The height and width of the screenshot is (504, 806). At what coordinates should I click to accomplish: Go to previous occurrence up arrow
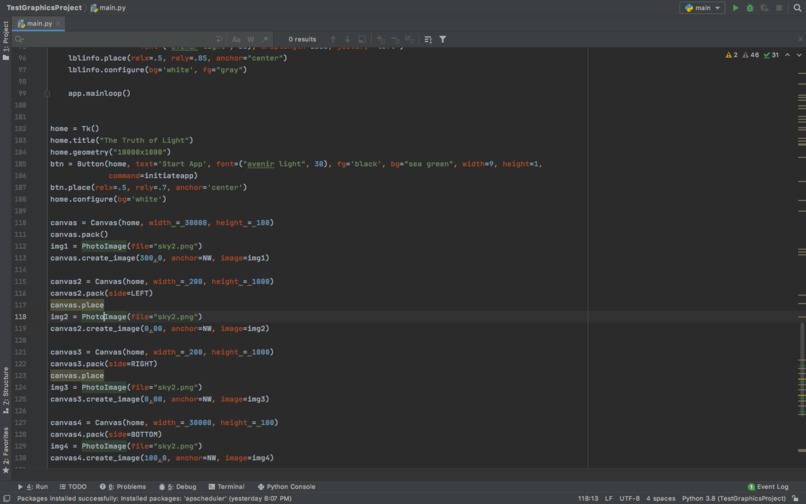click(333, 39)
